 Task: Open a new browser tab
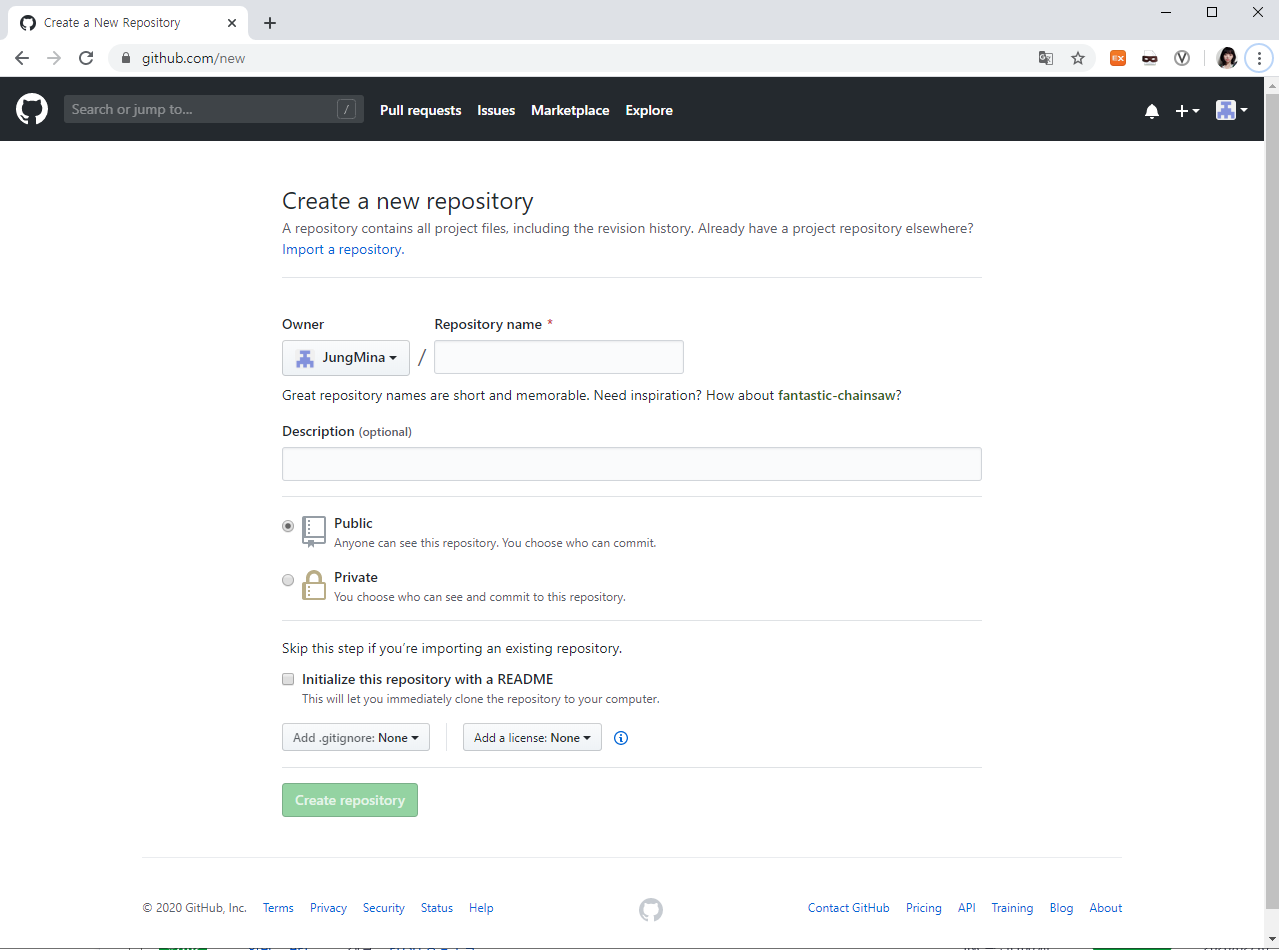click(x=269, y=23)
